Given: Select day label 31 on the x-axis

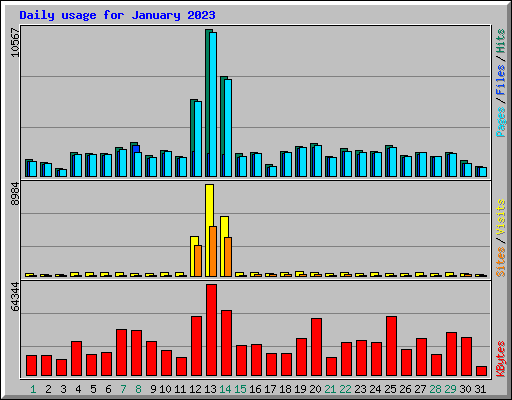Looking at the screenshot, I should 480,389.
